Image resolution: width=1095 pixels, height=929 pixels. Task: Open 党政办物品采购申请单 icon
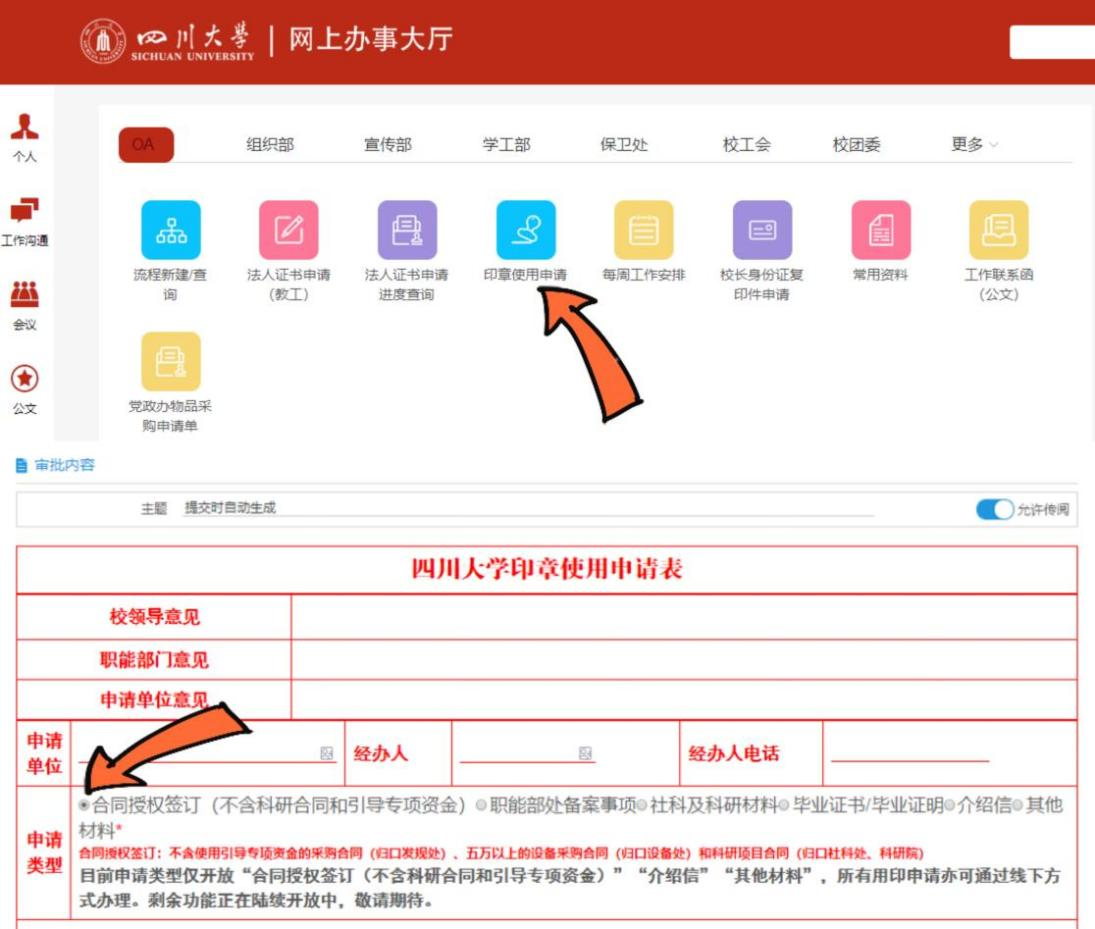(x=170, y=362)
